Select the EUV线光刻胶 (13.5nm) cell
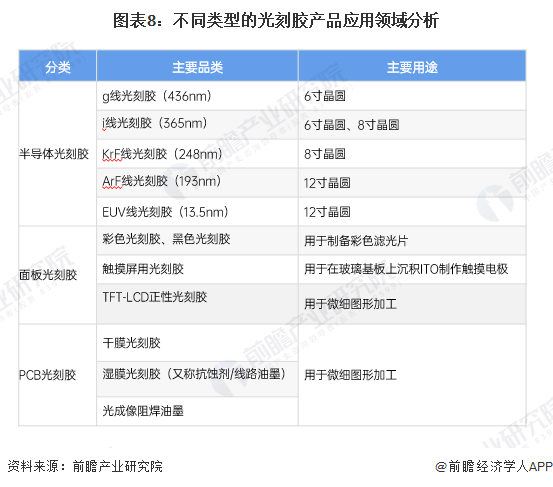Image resolution: width=553 pixels, height=487 pixels. [198, 212]
